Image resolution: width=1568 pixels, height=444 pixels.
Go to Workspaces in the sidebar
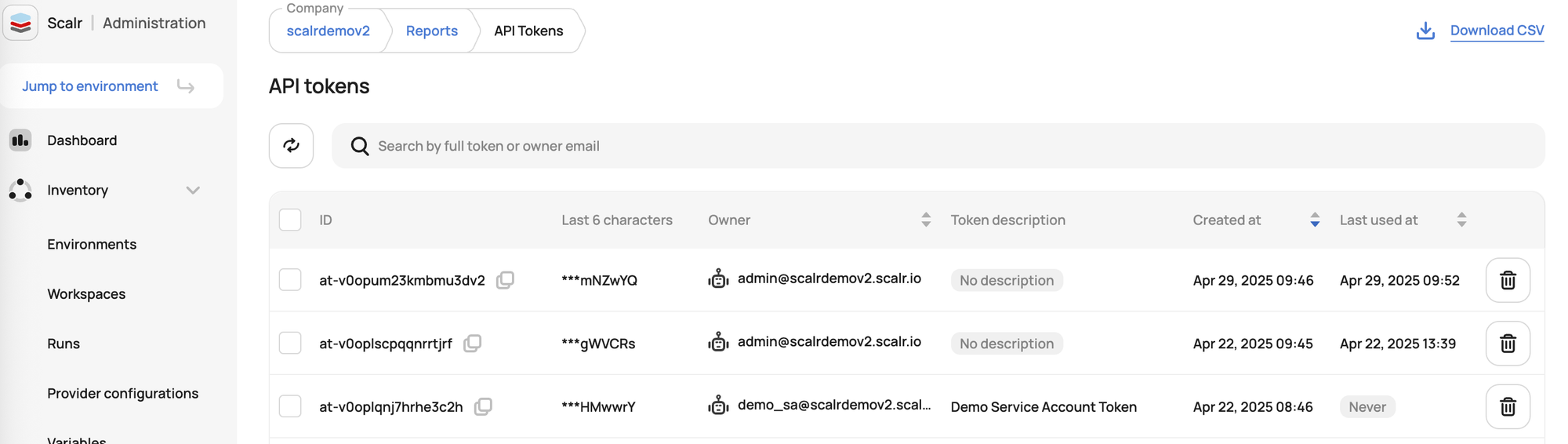click(86, 294)
